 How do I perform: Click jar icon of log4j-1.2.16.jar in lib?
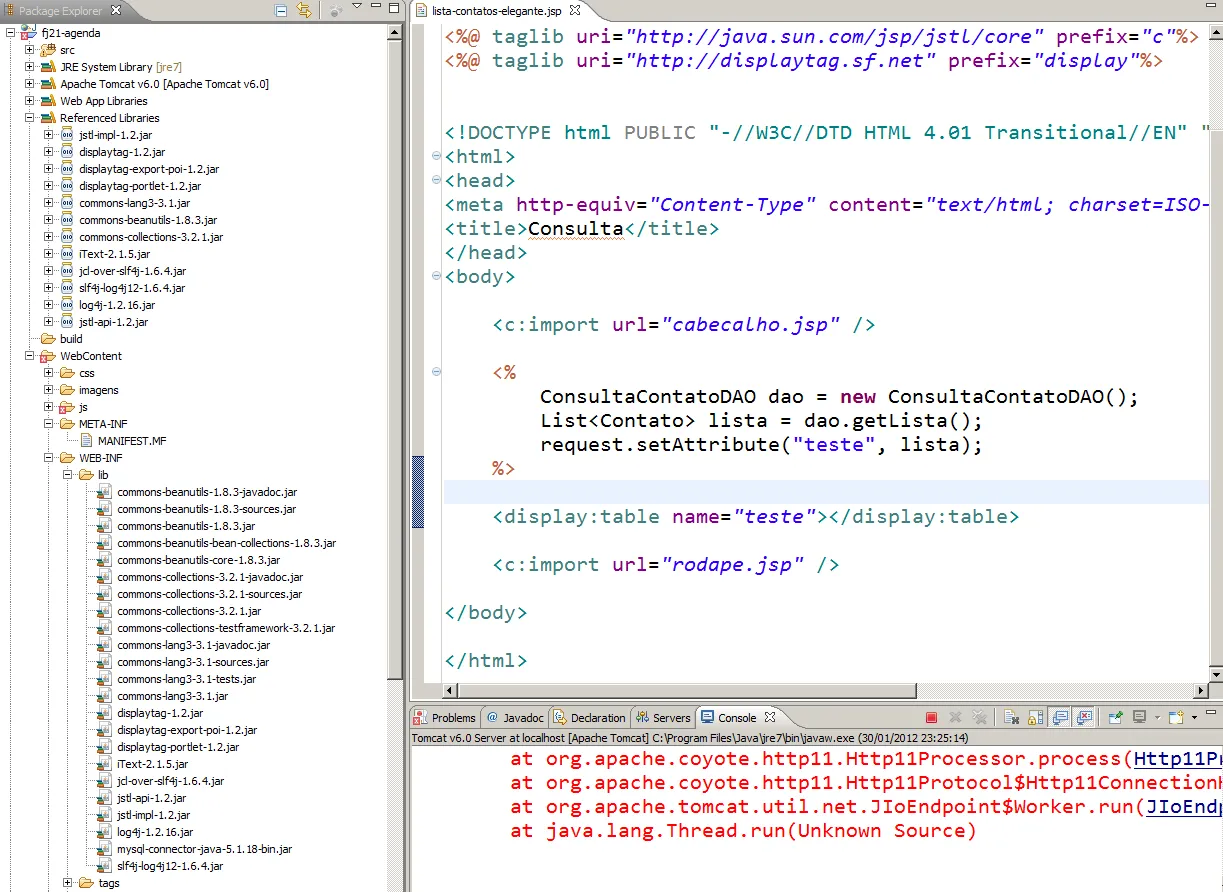(105, 832)
